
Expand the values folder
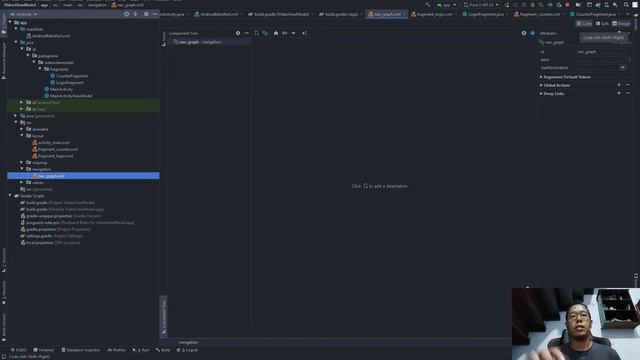click(x=22, y=182)
